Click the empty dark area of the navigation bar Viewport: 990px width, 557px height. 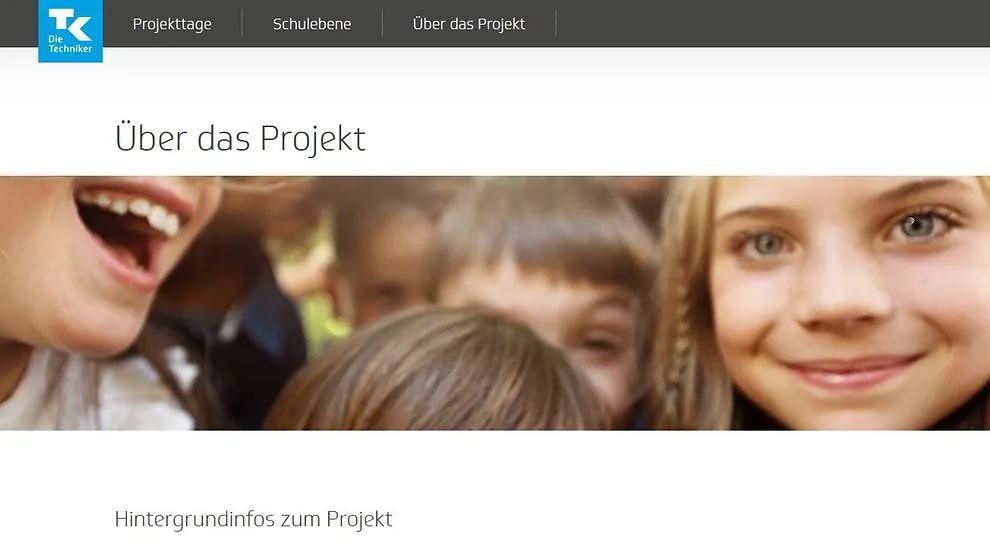(770, 23)
